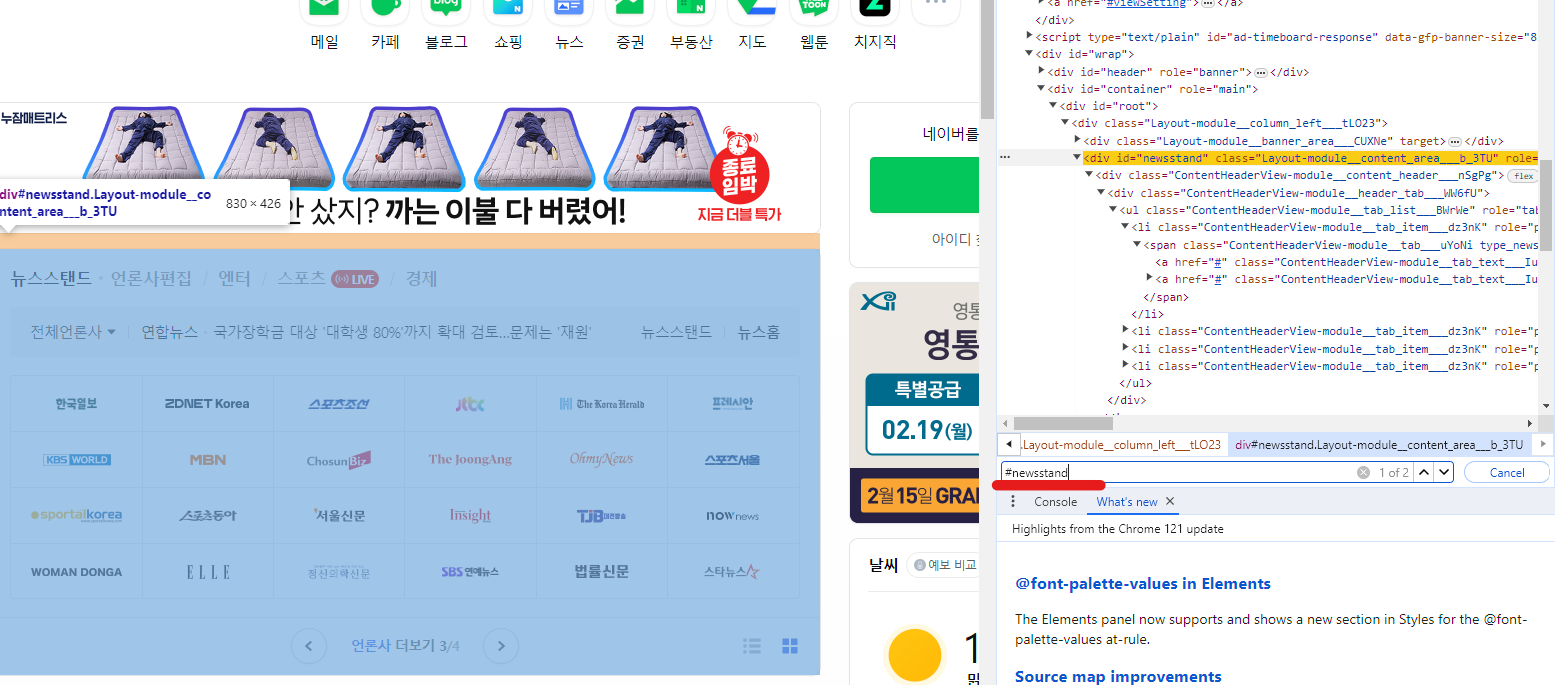The height and width of the screenshot is (685, 1555).
Task: Collapse the div id="container" node
Action: [x=1041, y=89]
